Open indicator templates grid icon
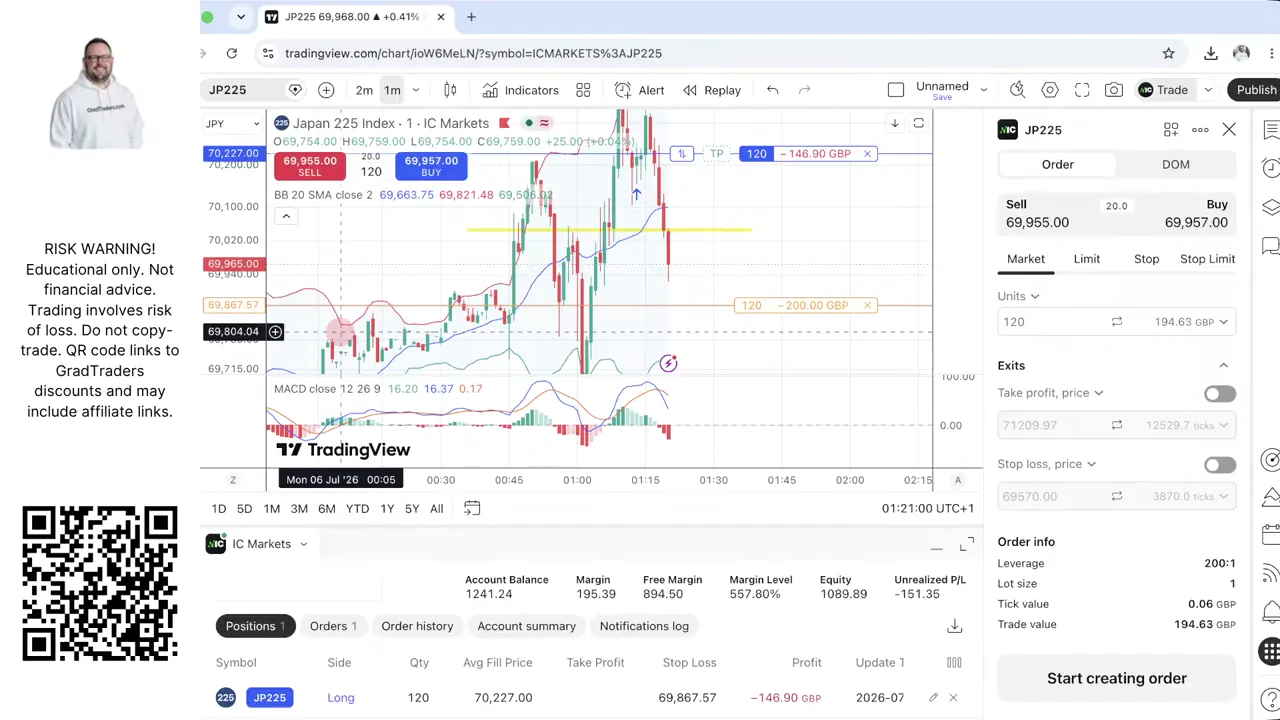This screenshot has height=720, width=1280. [x=583, y=91]
